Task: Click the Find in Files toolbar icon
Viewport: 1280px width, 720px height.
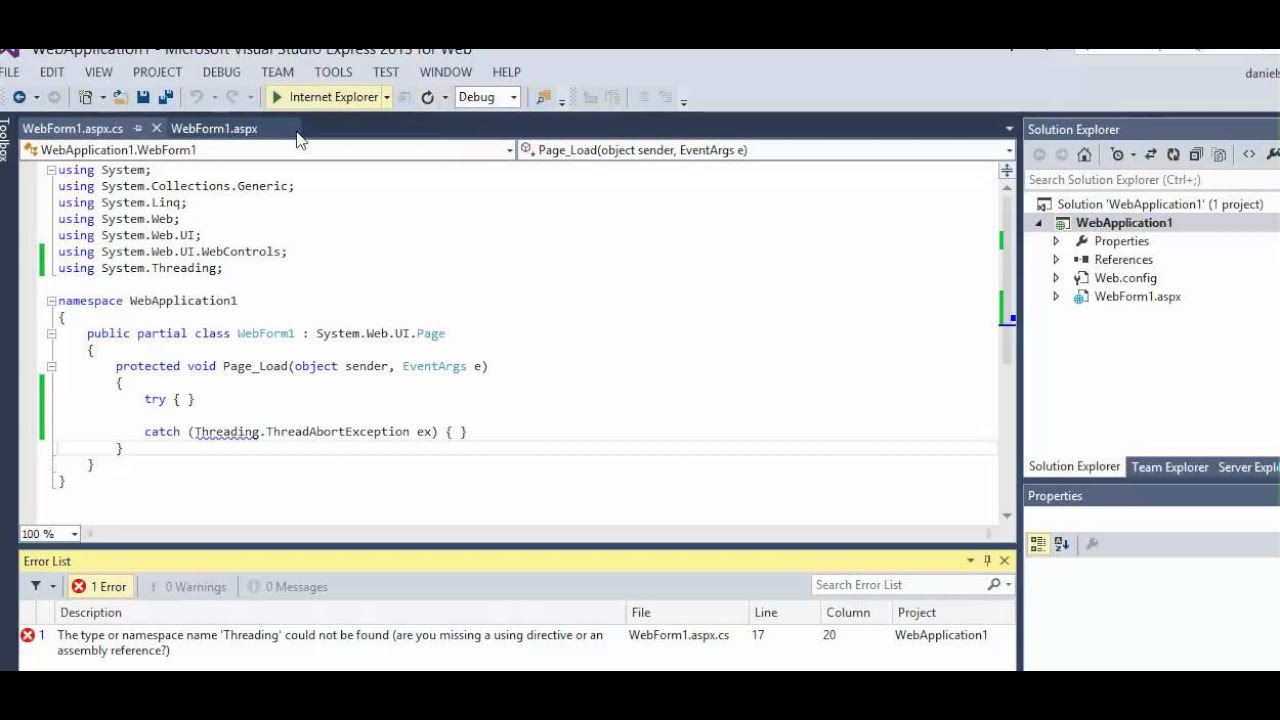Action: [543, 97]
